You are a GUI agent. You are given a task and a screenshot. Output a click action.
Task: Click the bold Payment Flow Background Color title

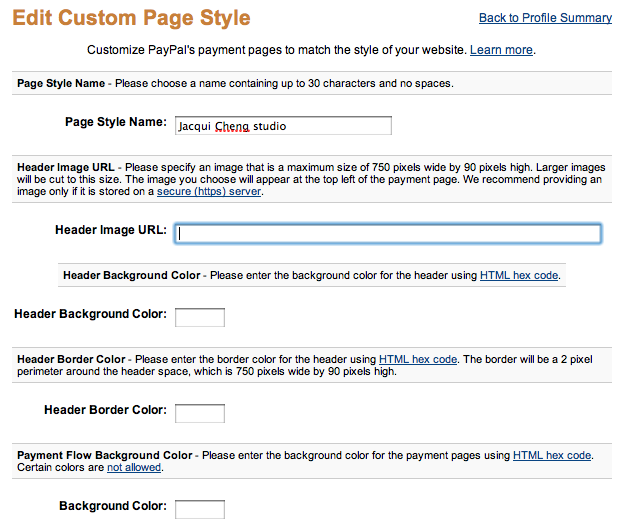(x=105, y=455)
